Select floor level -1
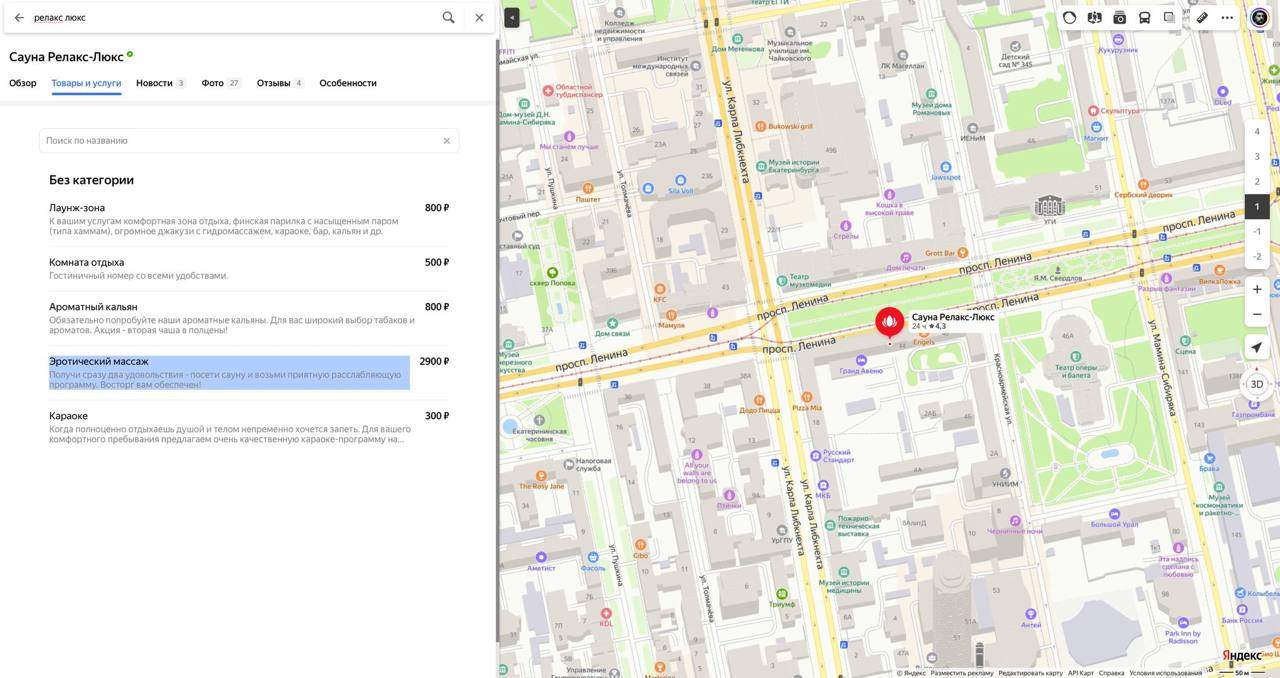Viewport: 1280px width, 678px height. 1257,232
